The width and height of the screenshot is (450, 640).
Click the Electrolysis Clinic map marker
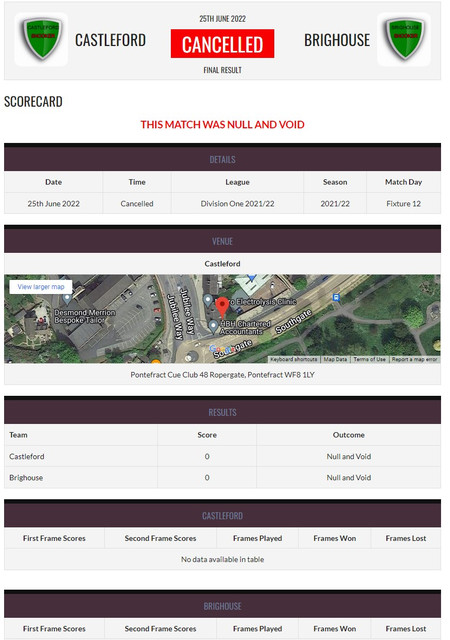pos(207,300)
